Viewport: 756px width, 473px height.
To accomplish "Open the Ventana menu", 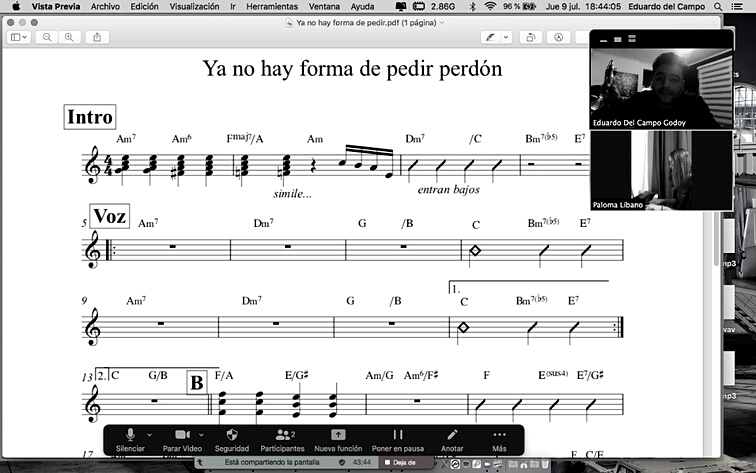I will coord(324,6).
